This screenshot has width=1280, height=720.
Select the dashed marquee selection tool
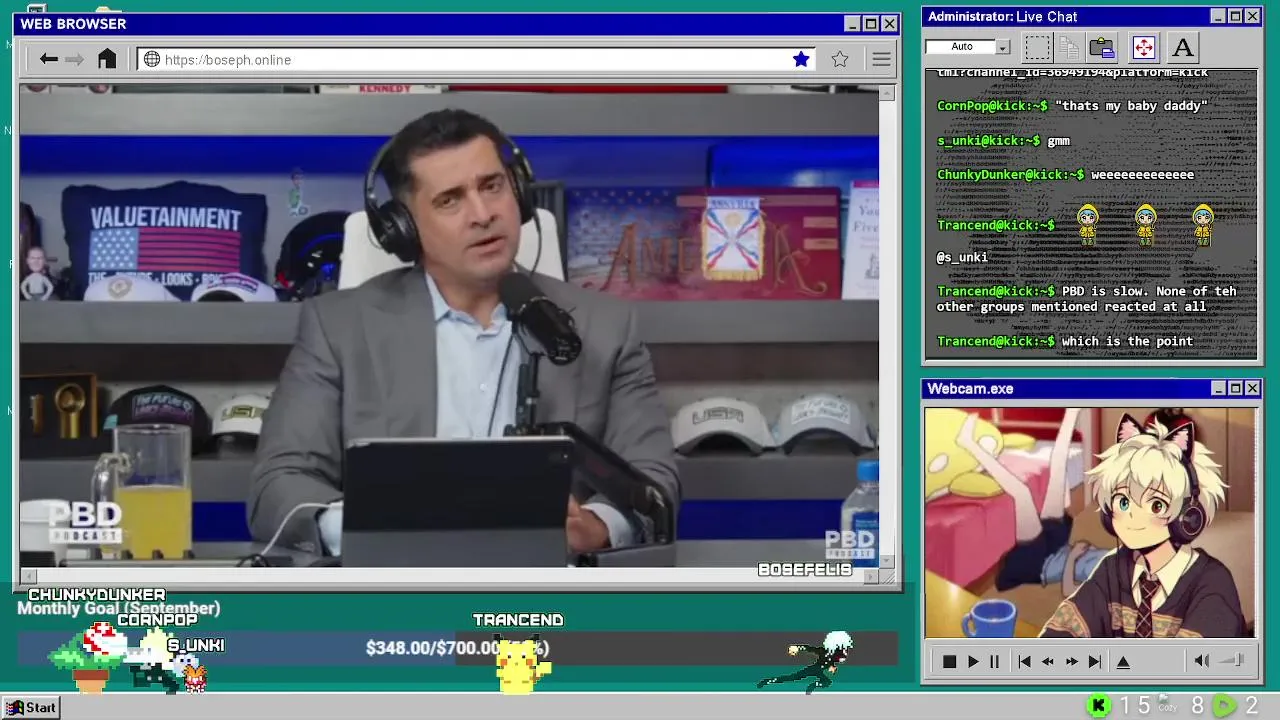coord(1037,47)
